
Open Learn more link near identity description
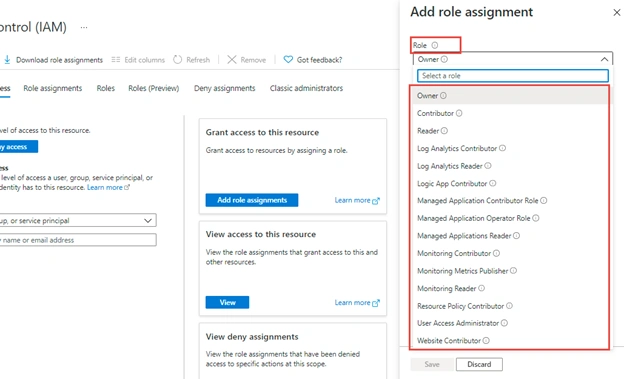[x=108, y=188]
